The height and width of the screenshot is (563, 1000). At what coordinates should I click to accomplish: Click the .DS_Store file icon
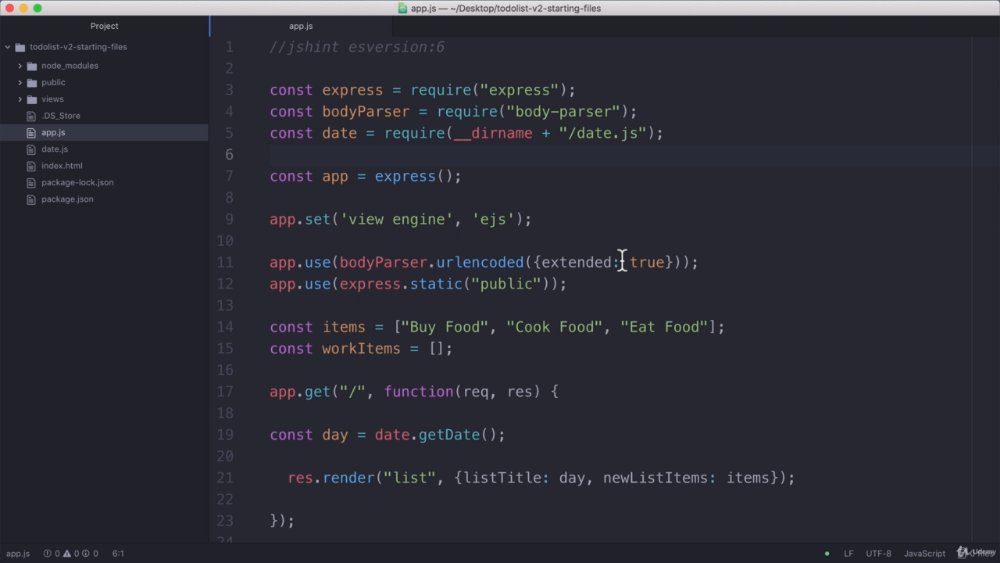(31, 115)
